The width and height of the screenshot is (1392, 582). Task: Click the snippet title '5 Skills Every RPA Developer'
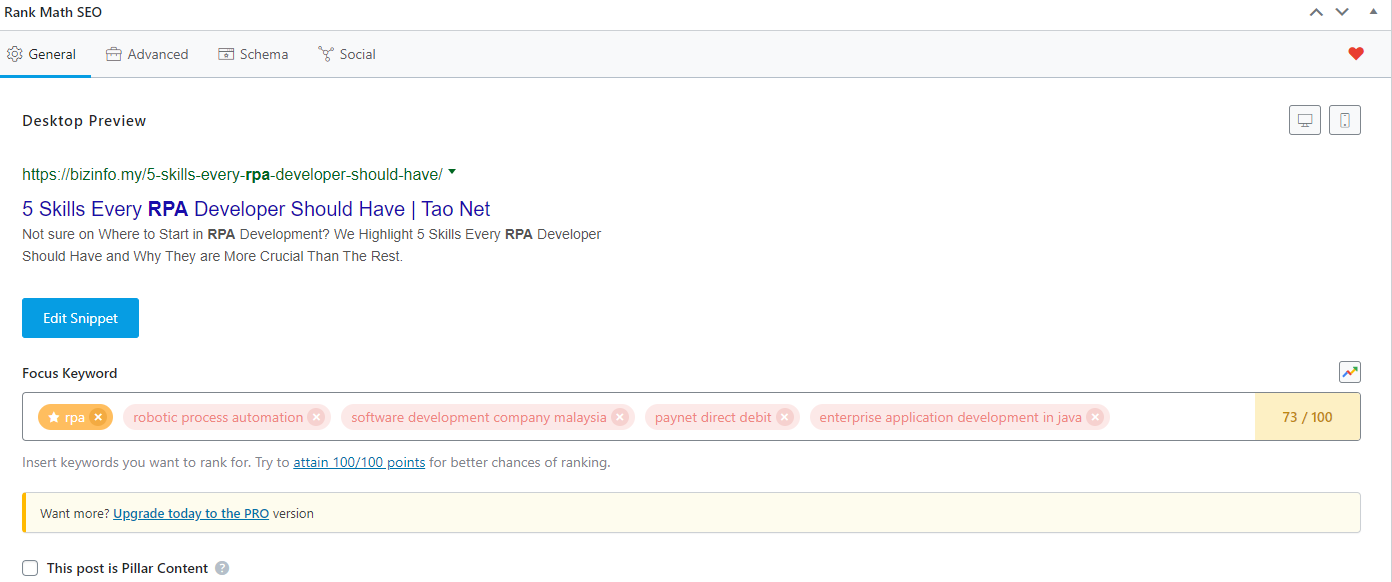pyautogui.click(x=256, y=209)
